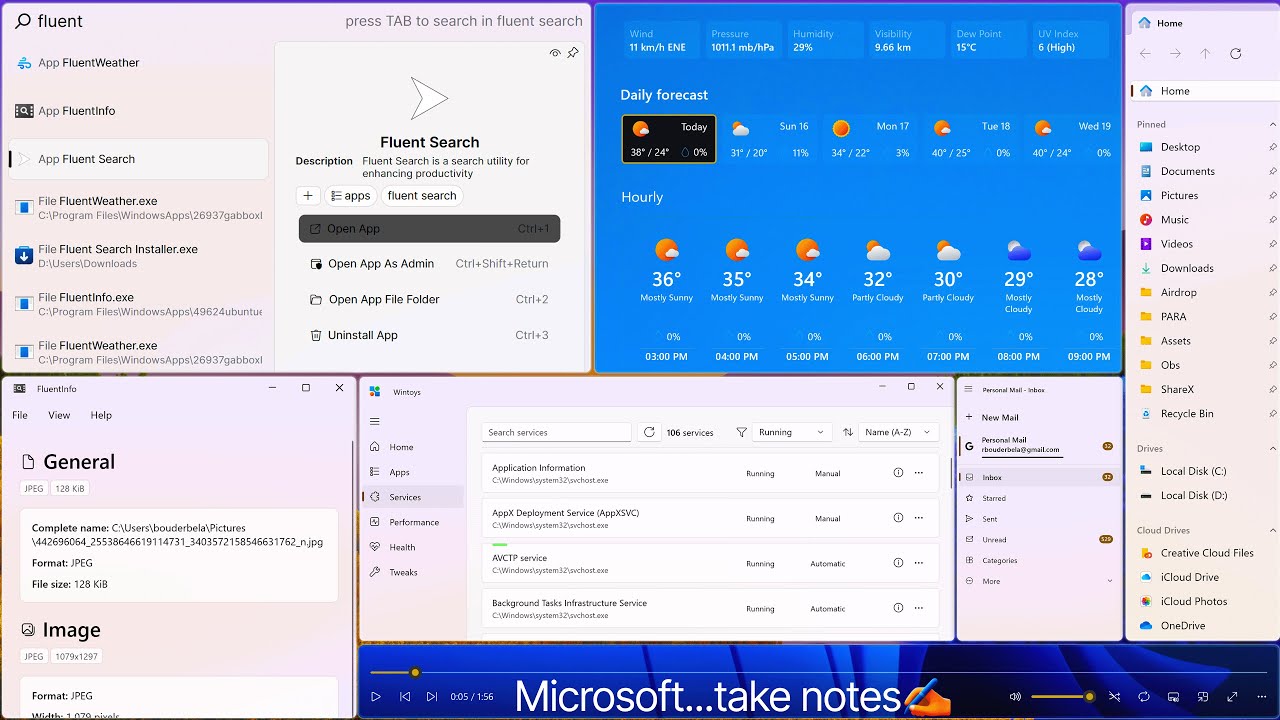Open the Sent mail folder
Screen dimensions: 1280x720
[x=1038, y=519]
